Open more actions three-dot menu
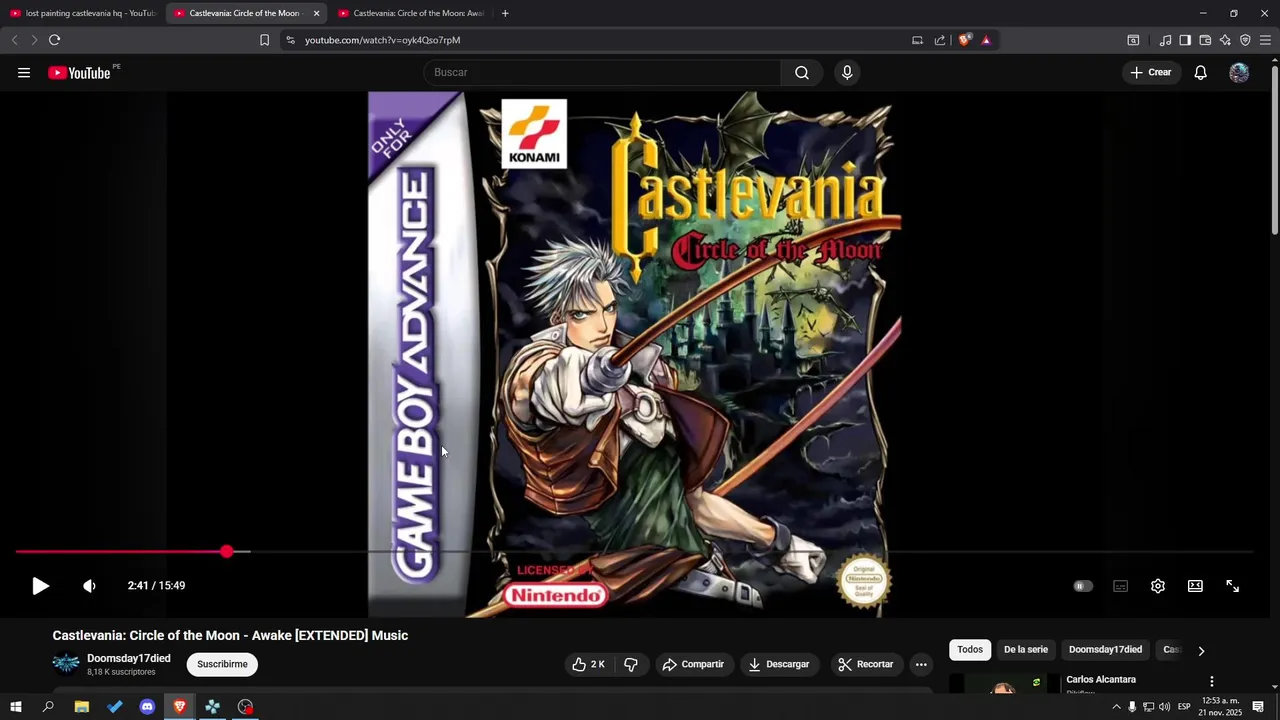This screenshot has width=1280, height=720. [x=921, y=664]
